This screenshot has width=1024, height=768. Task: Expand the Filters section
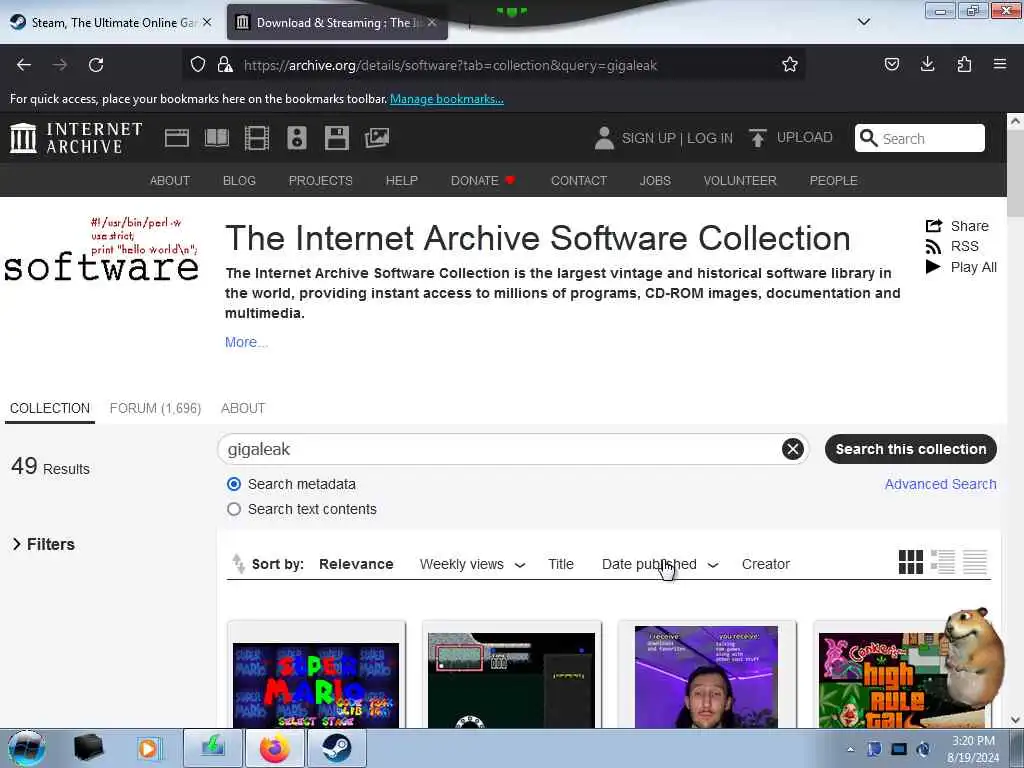(x=44, y=545)
